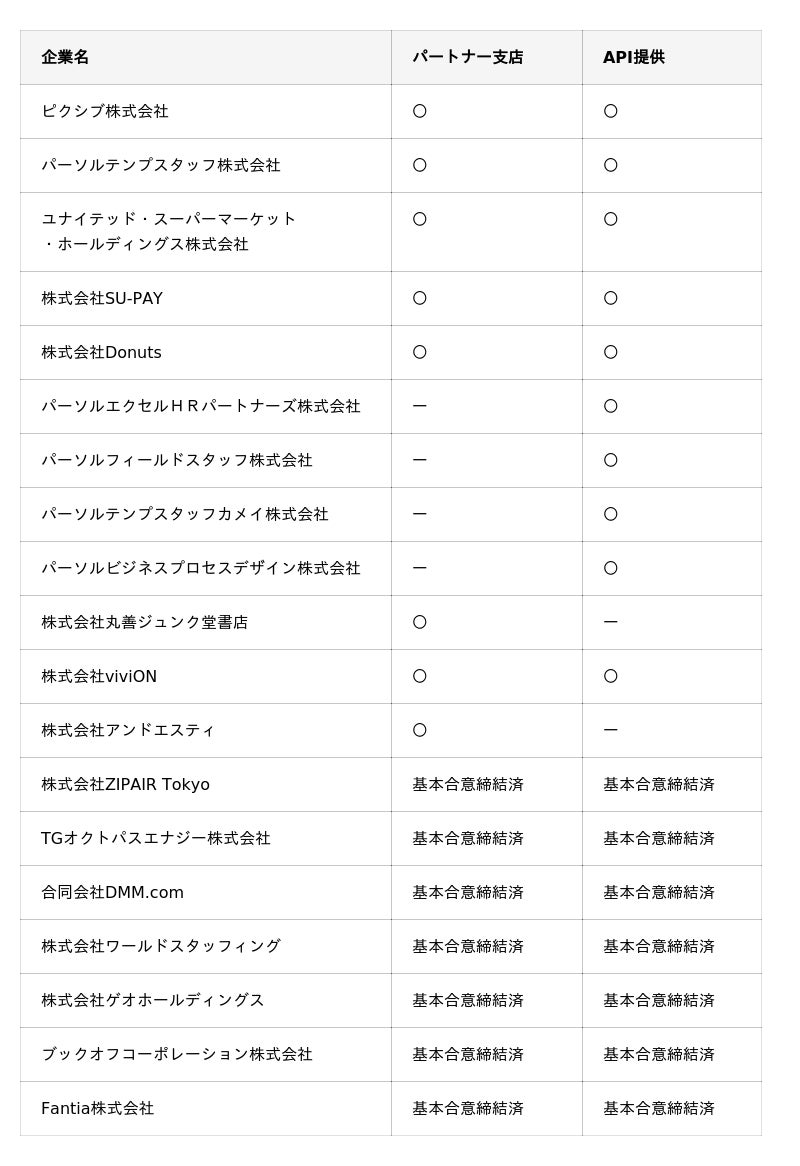Click the API提供 column header
This screenshot has height=1166, width=800.
pyautogui.click(x=633, y=57)
